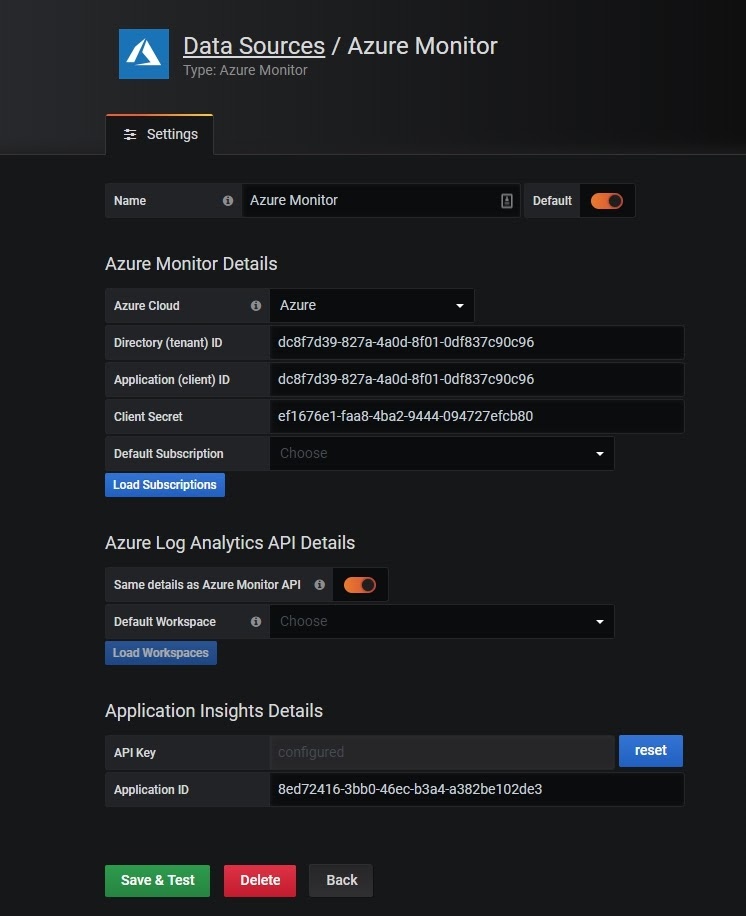Click the Application ID input field

tap(477, 789)
